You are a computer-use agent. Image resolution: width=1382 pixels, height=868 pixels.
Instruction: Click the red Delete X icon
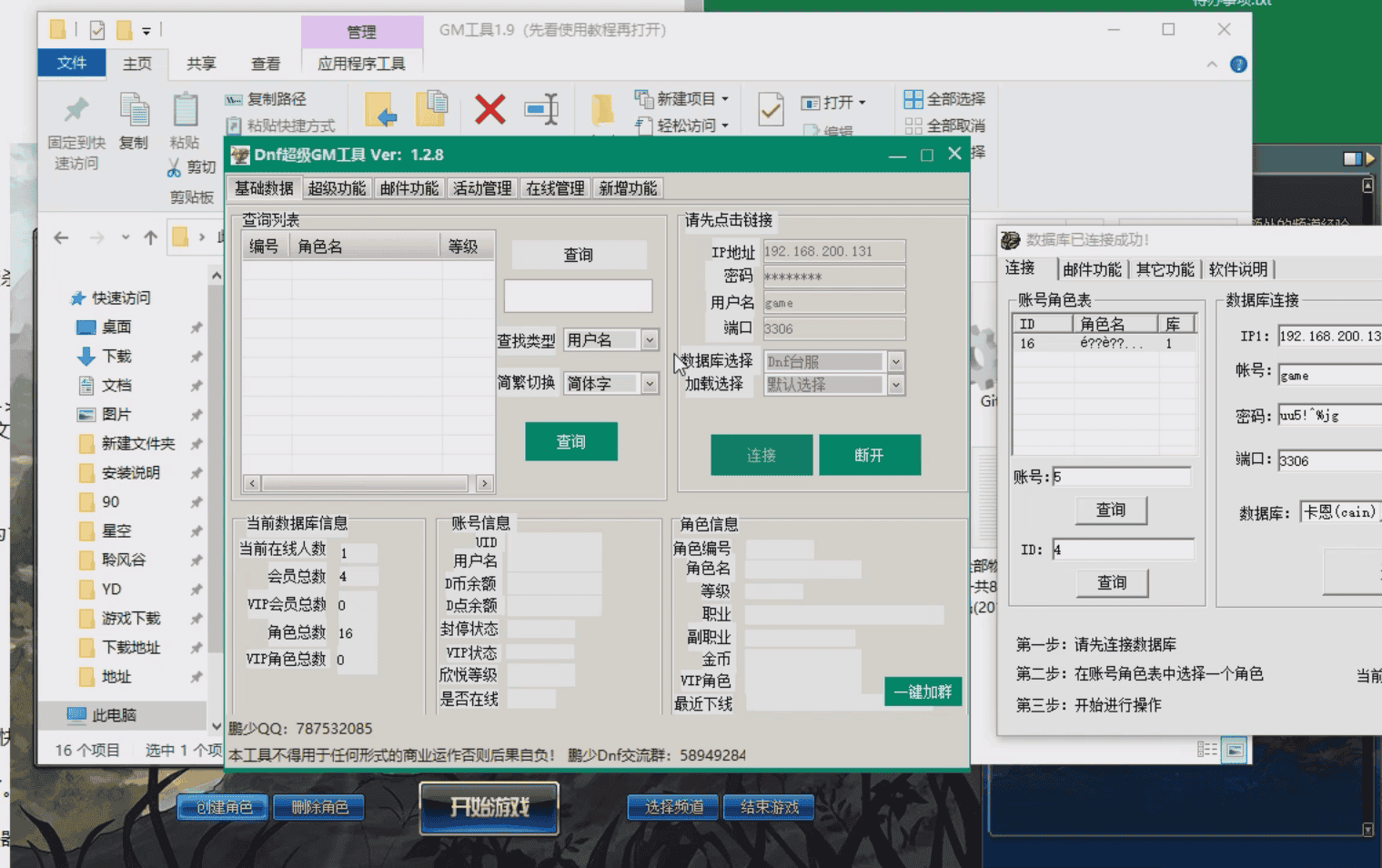coord(489,109)
